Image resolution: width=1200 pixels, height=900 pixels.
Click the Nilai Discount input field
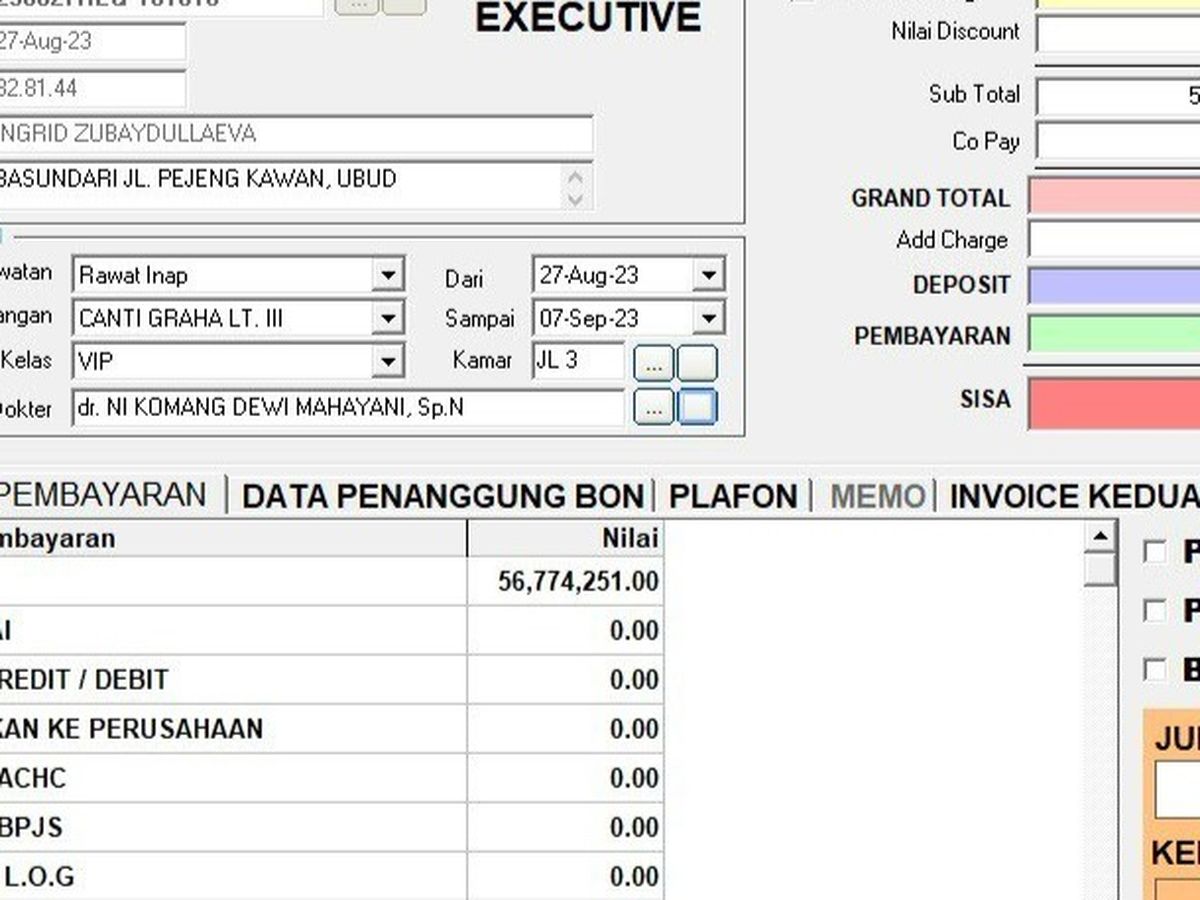coord(1117,34)
